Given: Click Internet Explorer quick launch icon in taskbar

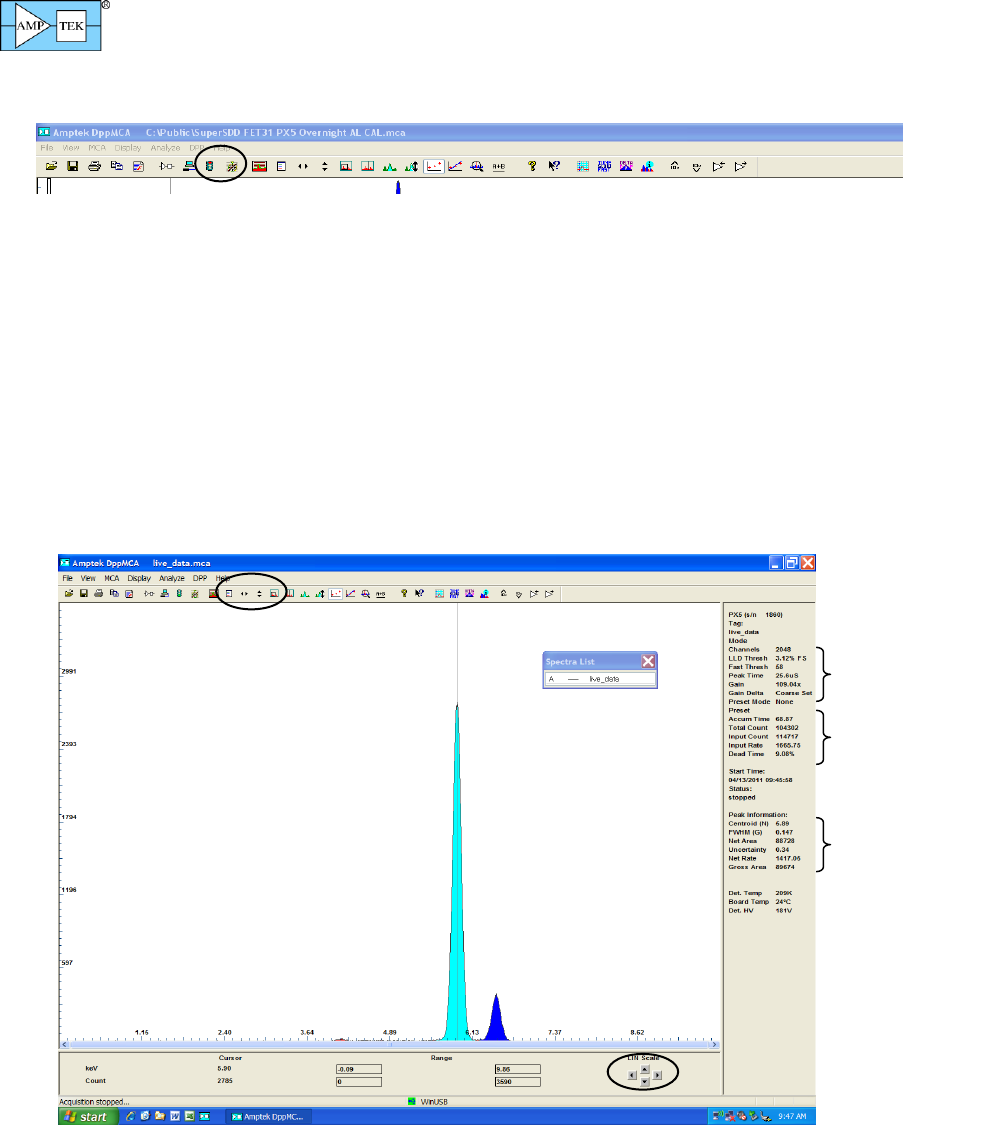Looking at the screenshot, I should (130, 1116).
